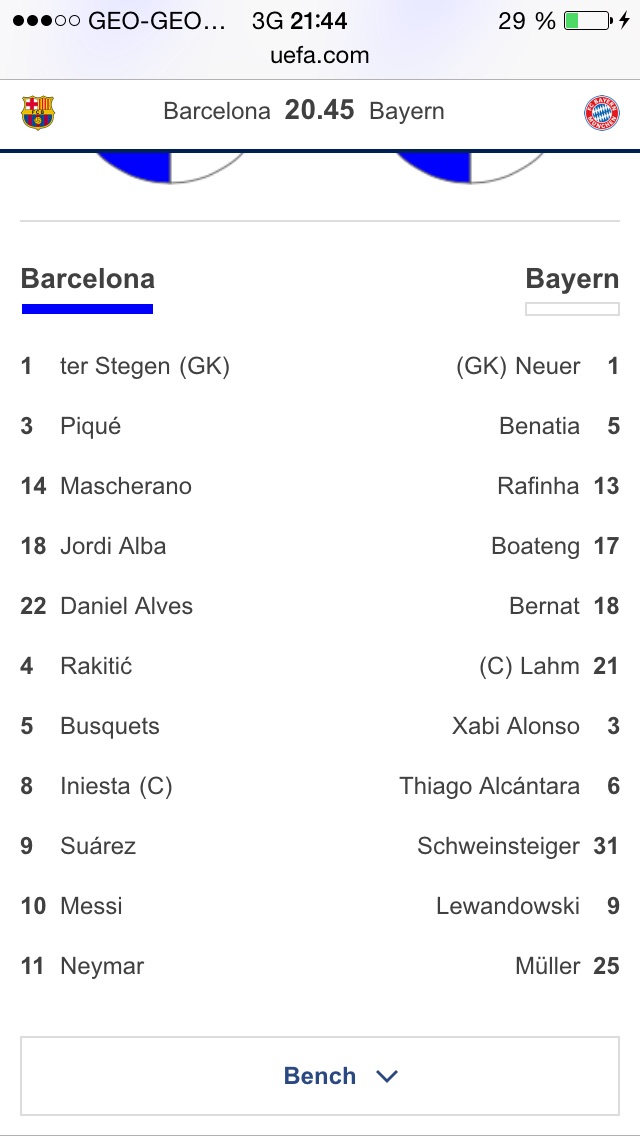
Task: Expand the Bench section chevron
Action: pyautogui.click(x=387, y=1076)
